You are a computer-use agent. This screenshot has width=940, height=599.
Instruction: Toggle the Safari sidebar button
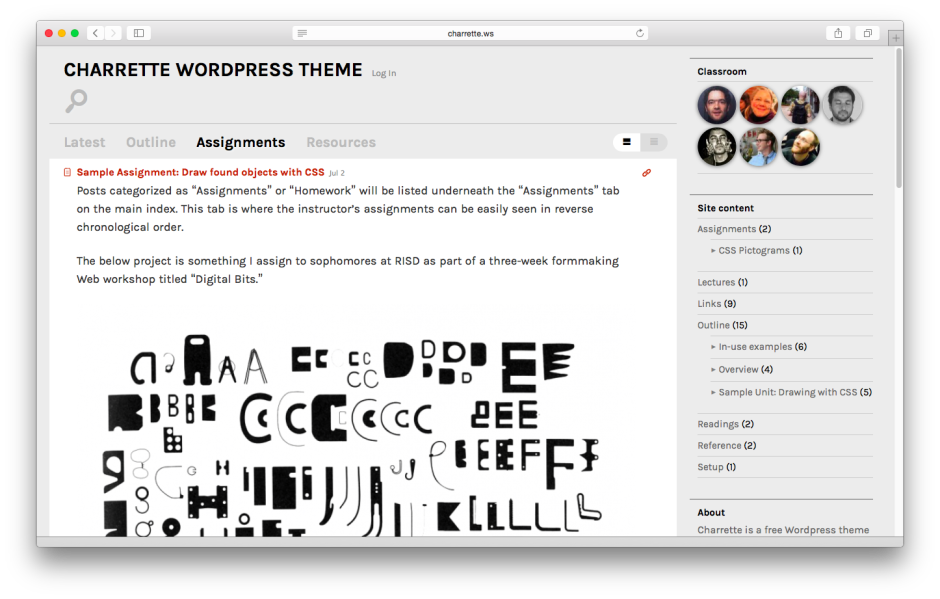[138, 33]
